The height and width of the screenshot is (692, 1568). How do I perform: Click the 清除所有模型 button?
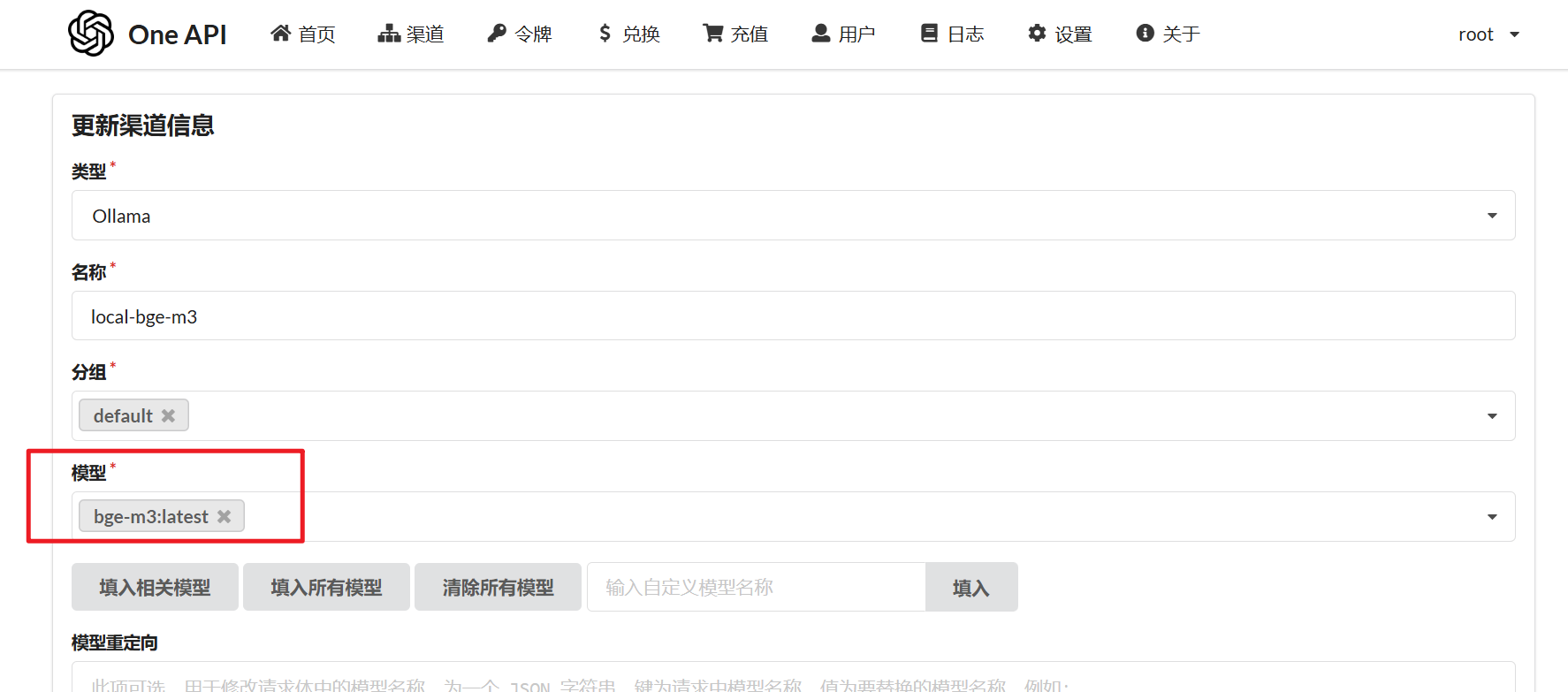[498, 587]
